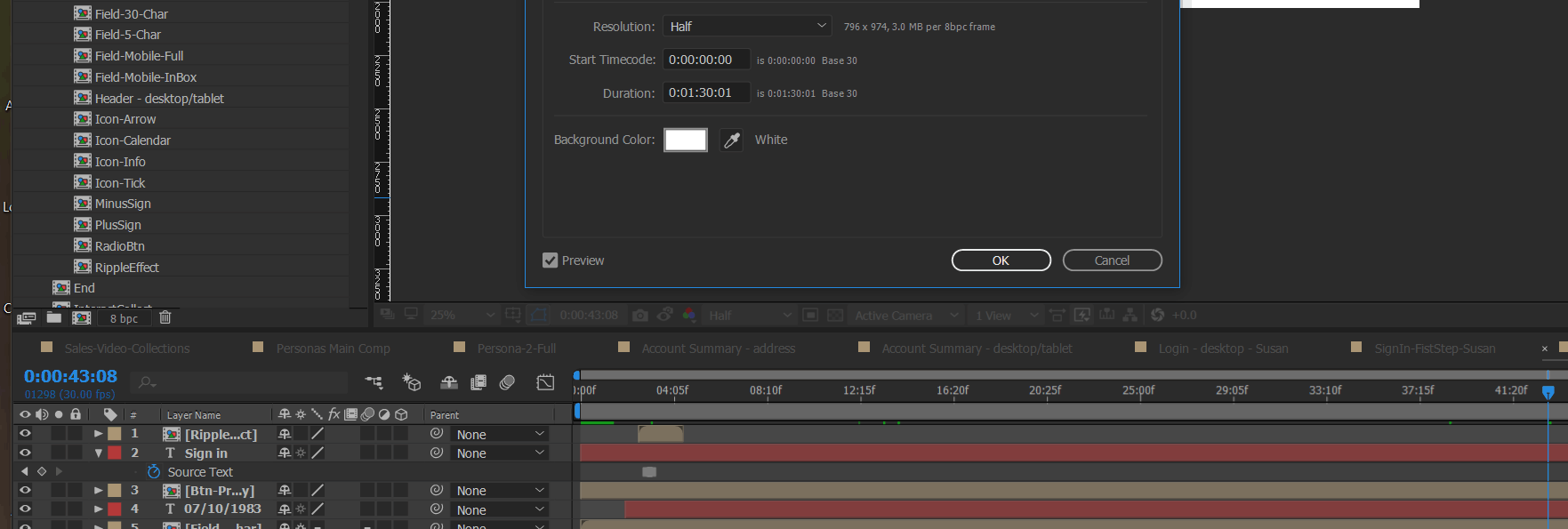Switch to the Personas Main Comp tab
This screenshot has width=1568, height=529.
click(334, 349)
